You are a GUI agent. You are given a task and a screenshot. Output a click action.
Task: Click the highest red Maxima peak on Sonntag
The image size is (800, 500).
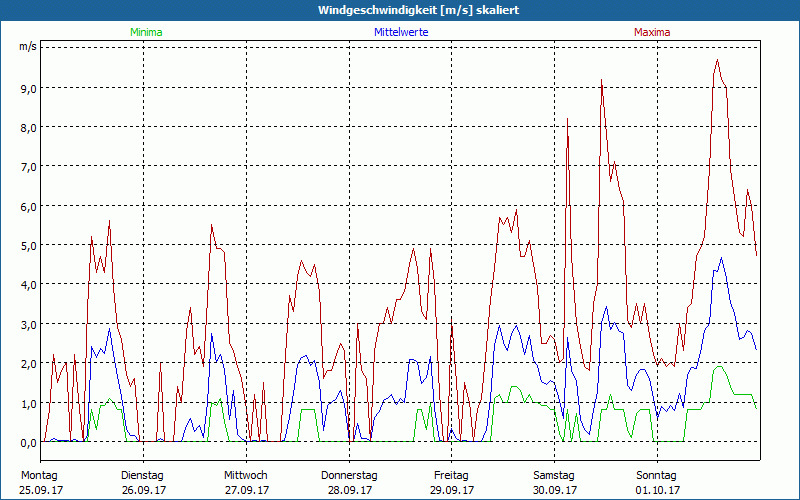[x=717, y=60]
